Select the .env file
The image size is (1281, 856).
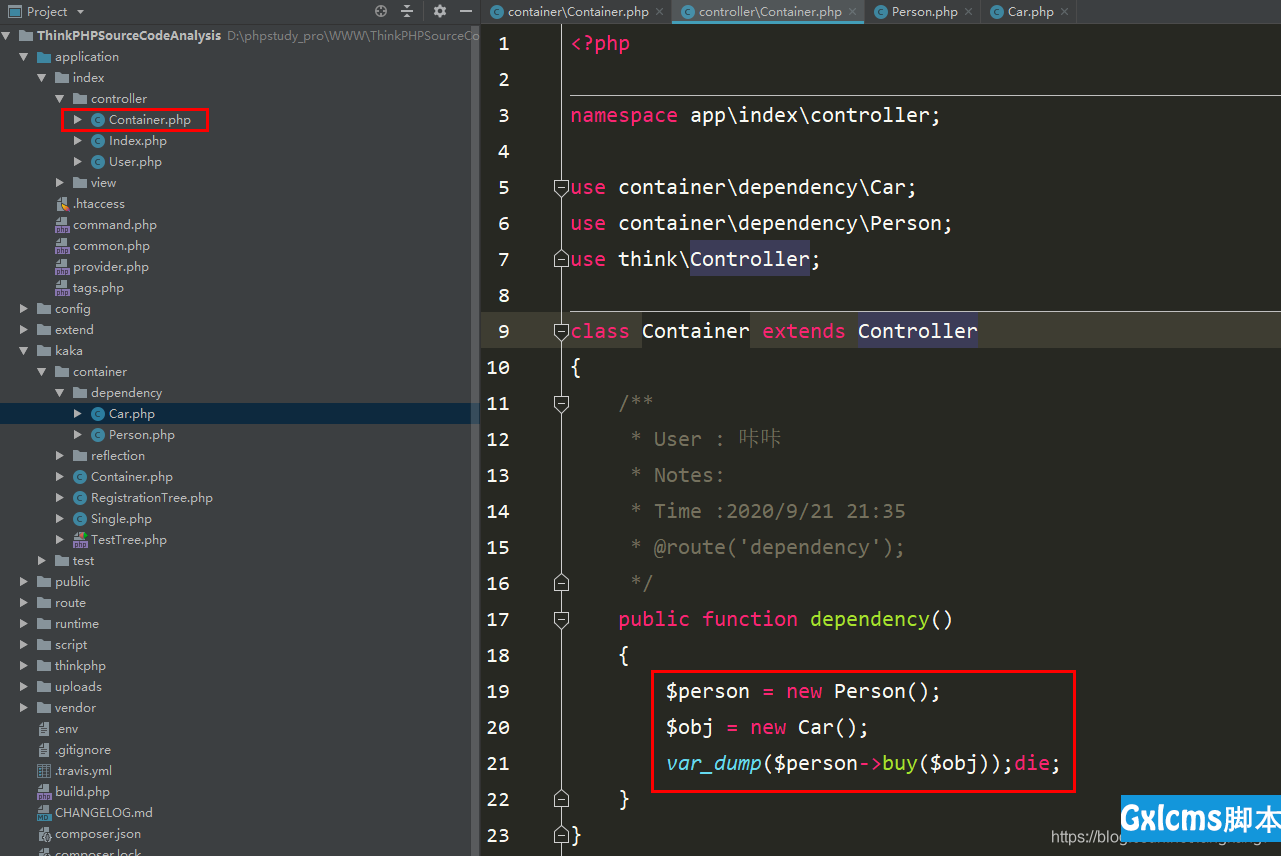click(66, 729)
